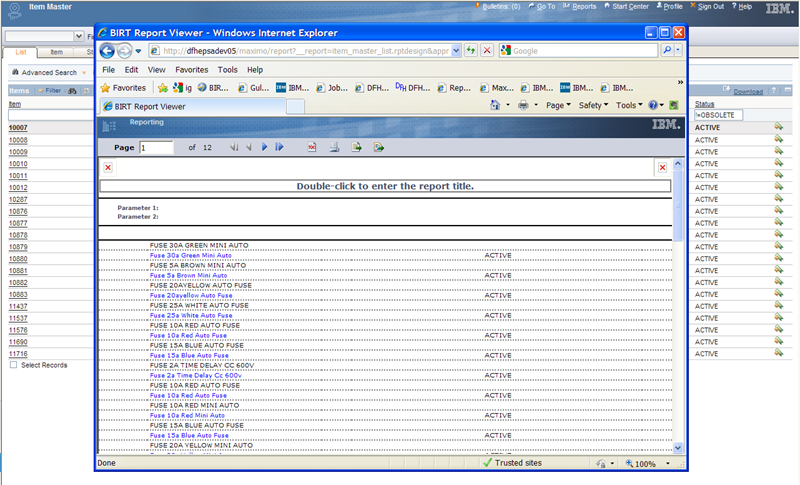
Task: Click the IE forward button
Action: point(124,51)
